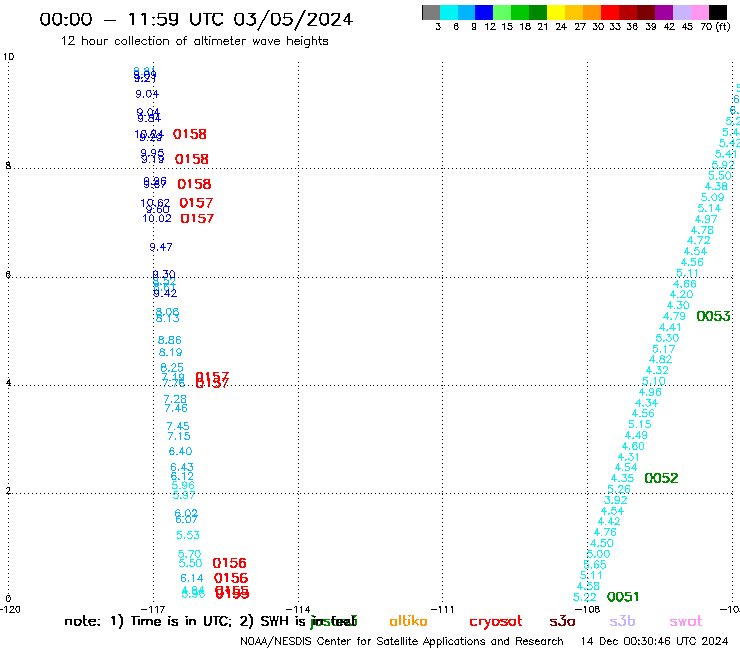The width and height of the screenshot is (740, 650).
Task: Click the wave height value '5.65'
Action: click(595, 565)
